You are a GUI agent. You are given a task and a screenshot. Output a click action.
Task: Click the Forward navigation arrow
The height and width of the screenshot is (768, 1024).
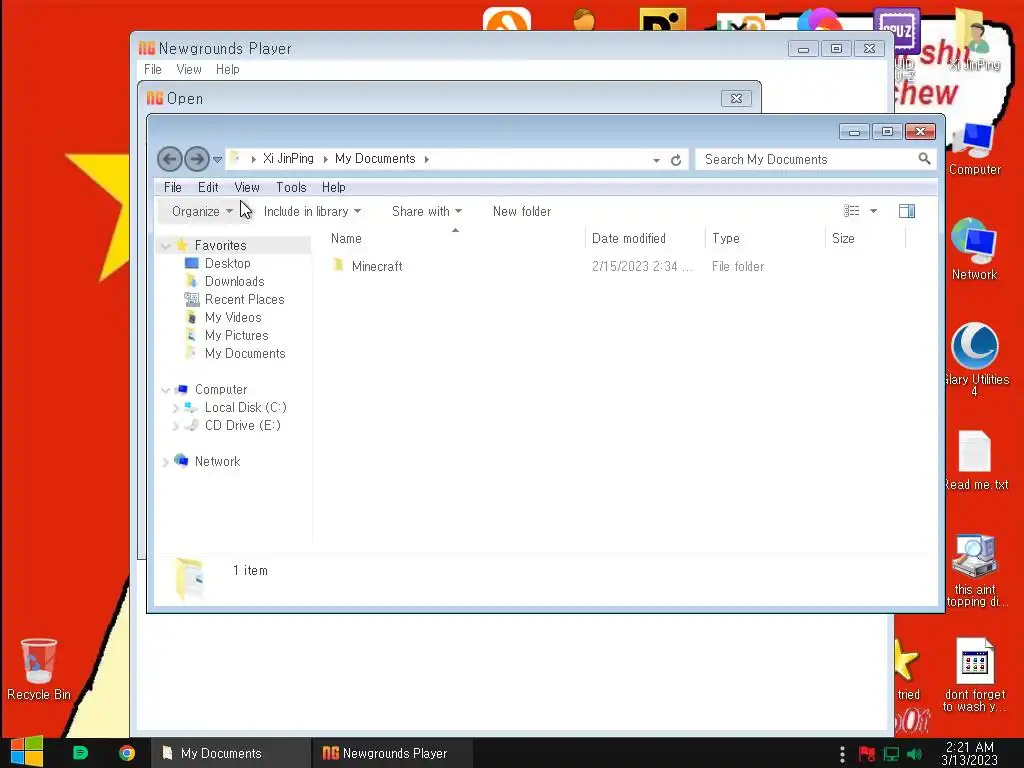(197, 159)
